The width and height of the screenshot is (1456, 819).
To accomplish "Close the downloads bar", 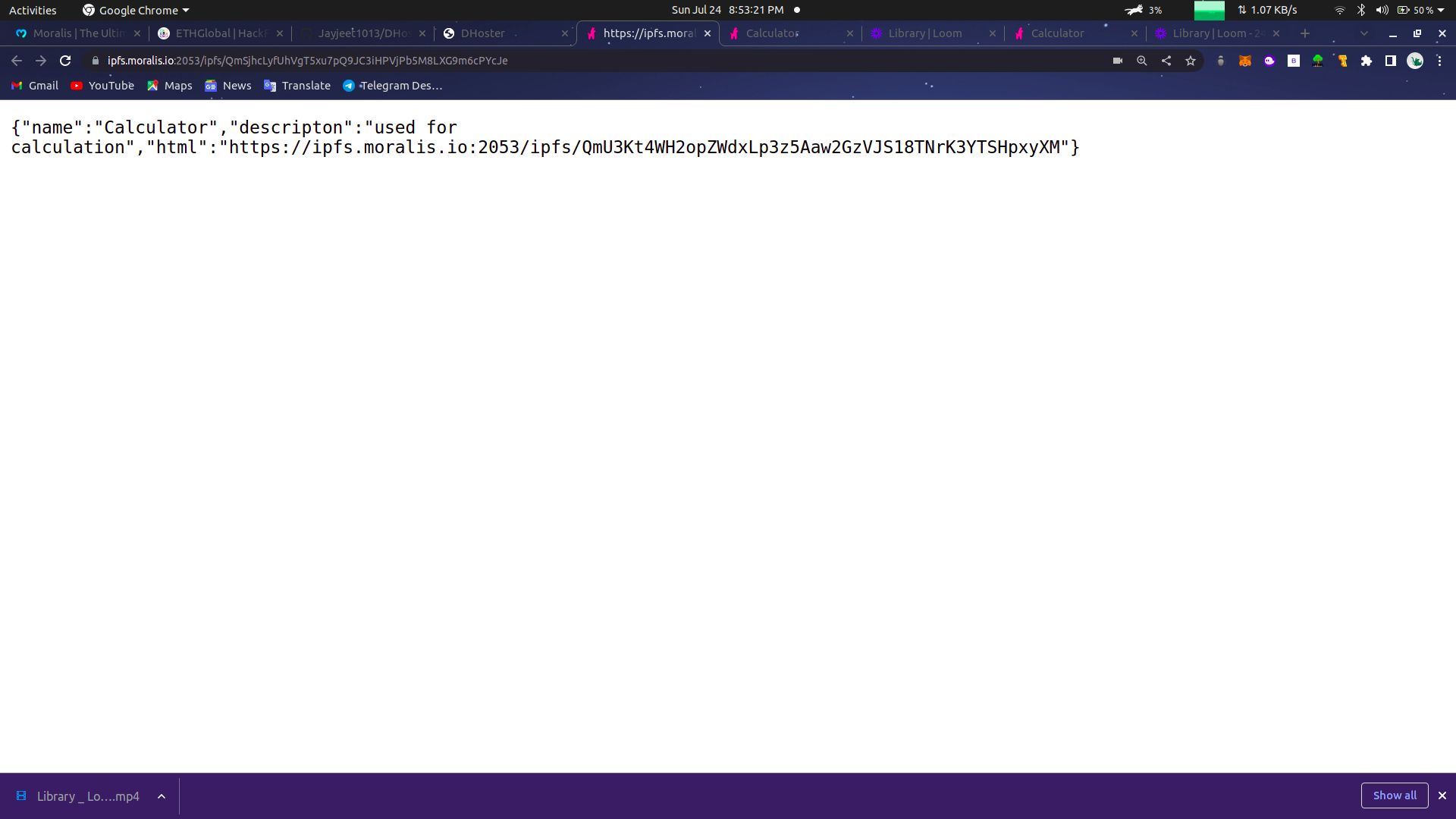I will [1442, 795].
